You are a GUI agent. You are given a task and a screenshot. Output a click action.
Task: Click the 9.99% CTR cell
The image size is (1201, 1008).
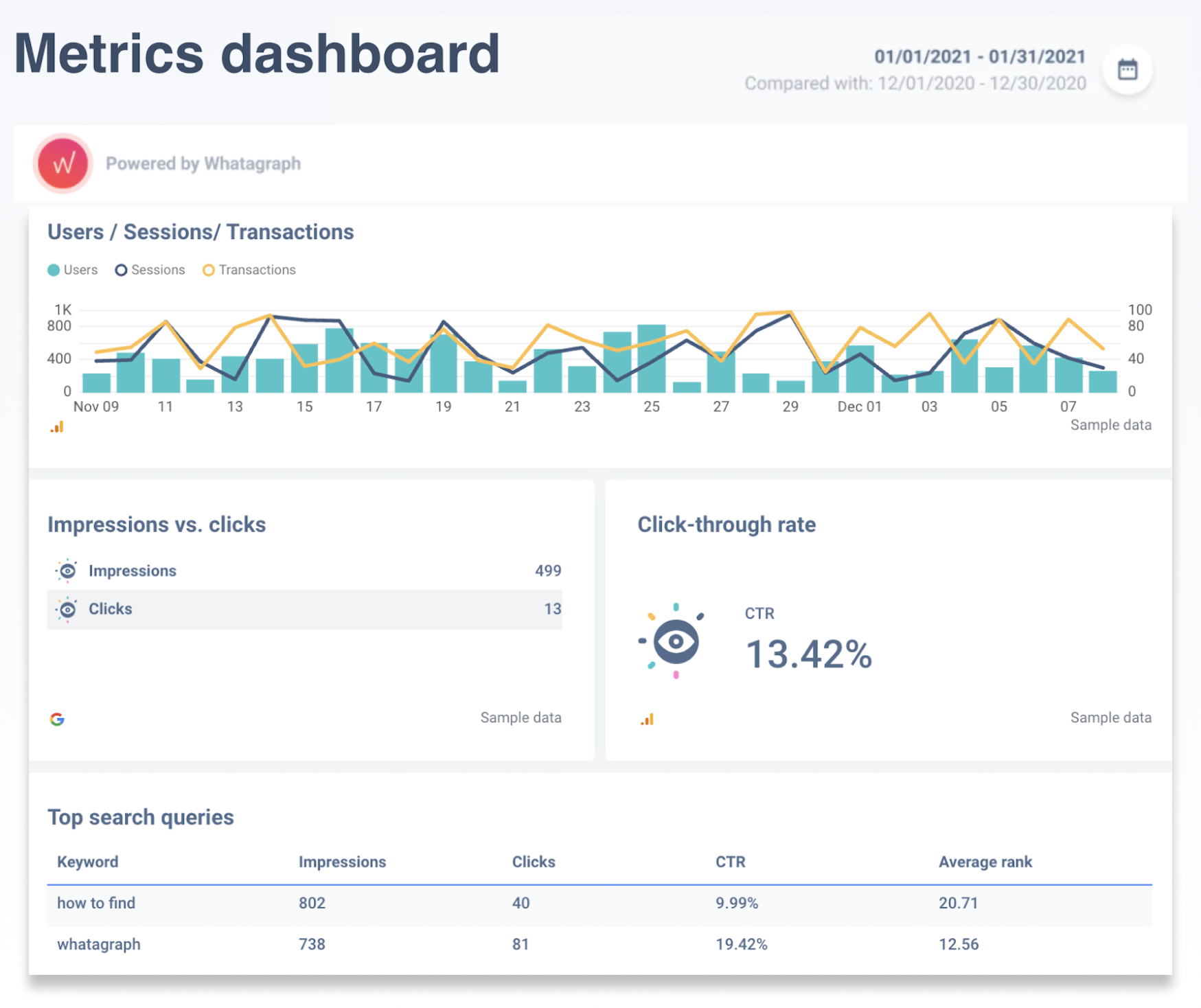[x=737, y=903]
